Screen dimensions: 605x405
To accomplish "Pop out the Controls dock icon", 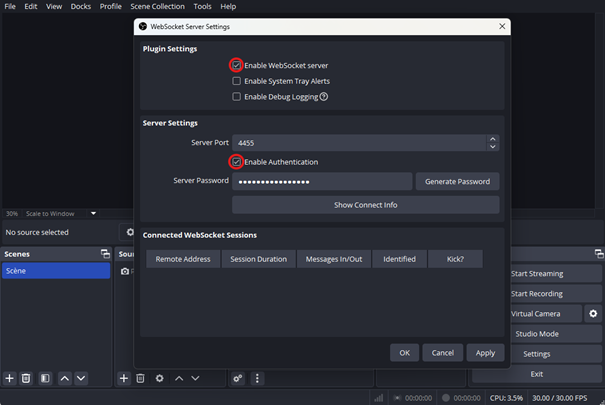I will (x=599, y=254).
